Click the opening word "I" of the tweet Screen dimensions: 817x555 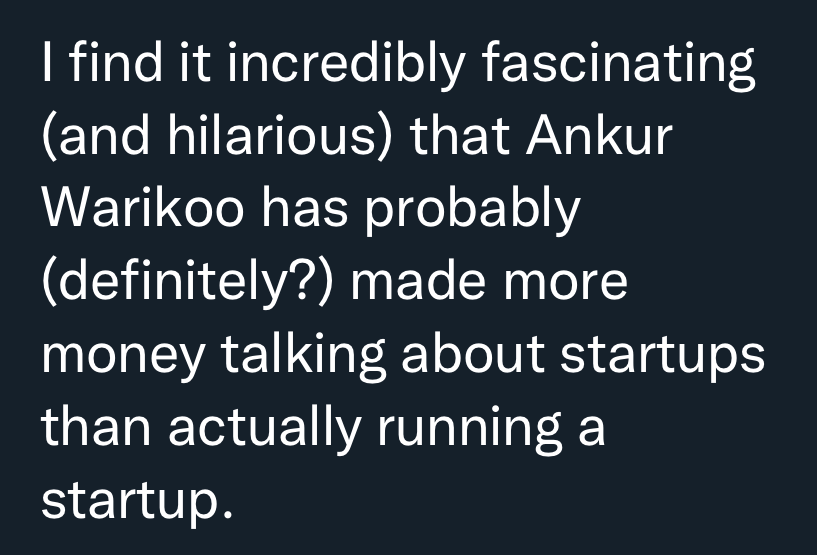(48, 68)
